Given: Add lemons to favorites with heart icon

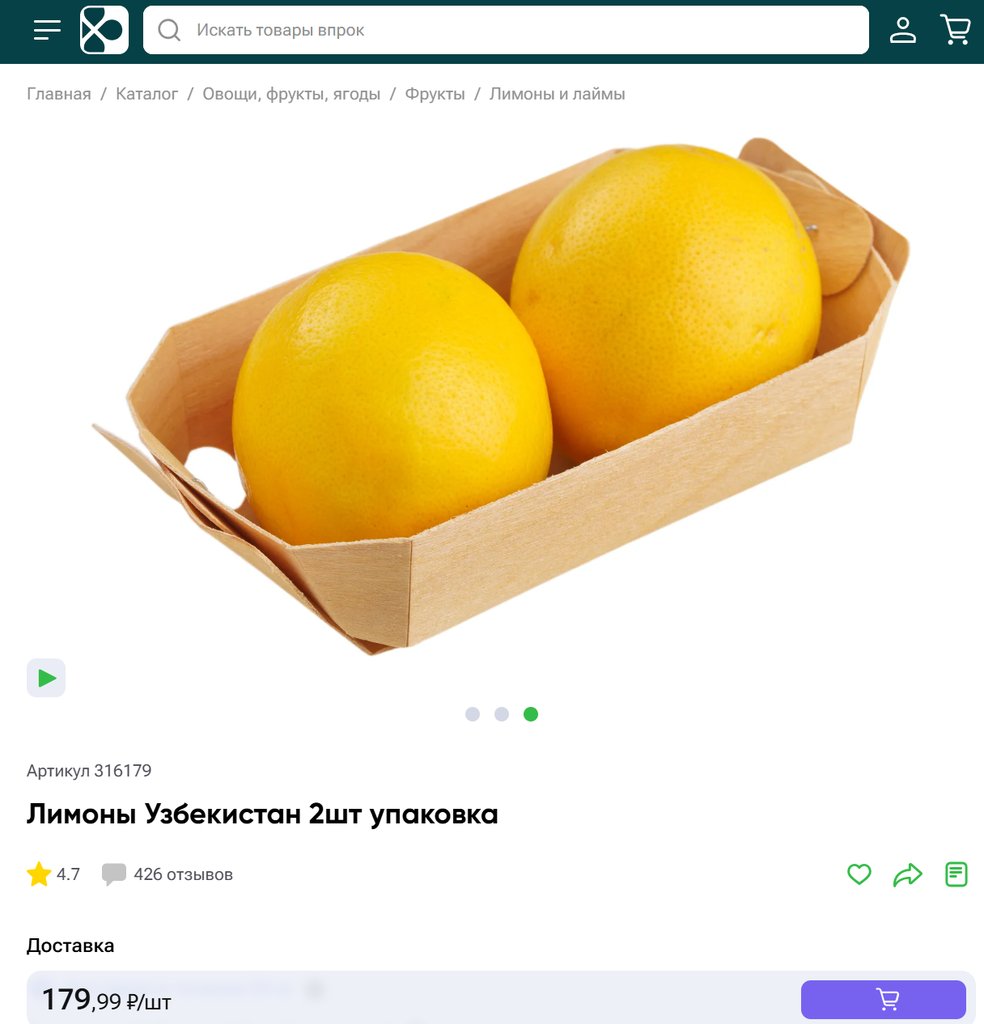Looking at the screenshot, I should (859, 874).
